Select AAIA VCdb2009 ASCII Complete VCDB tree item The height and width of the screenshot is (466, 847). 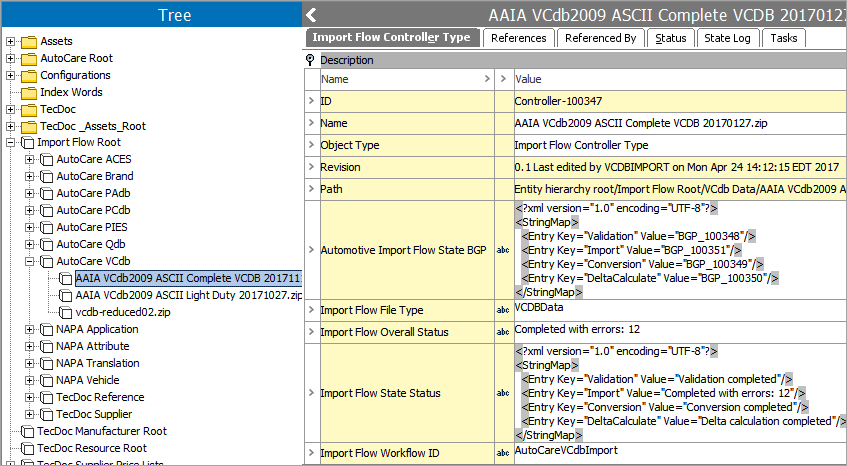(x=189, y=279)
